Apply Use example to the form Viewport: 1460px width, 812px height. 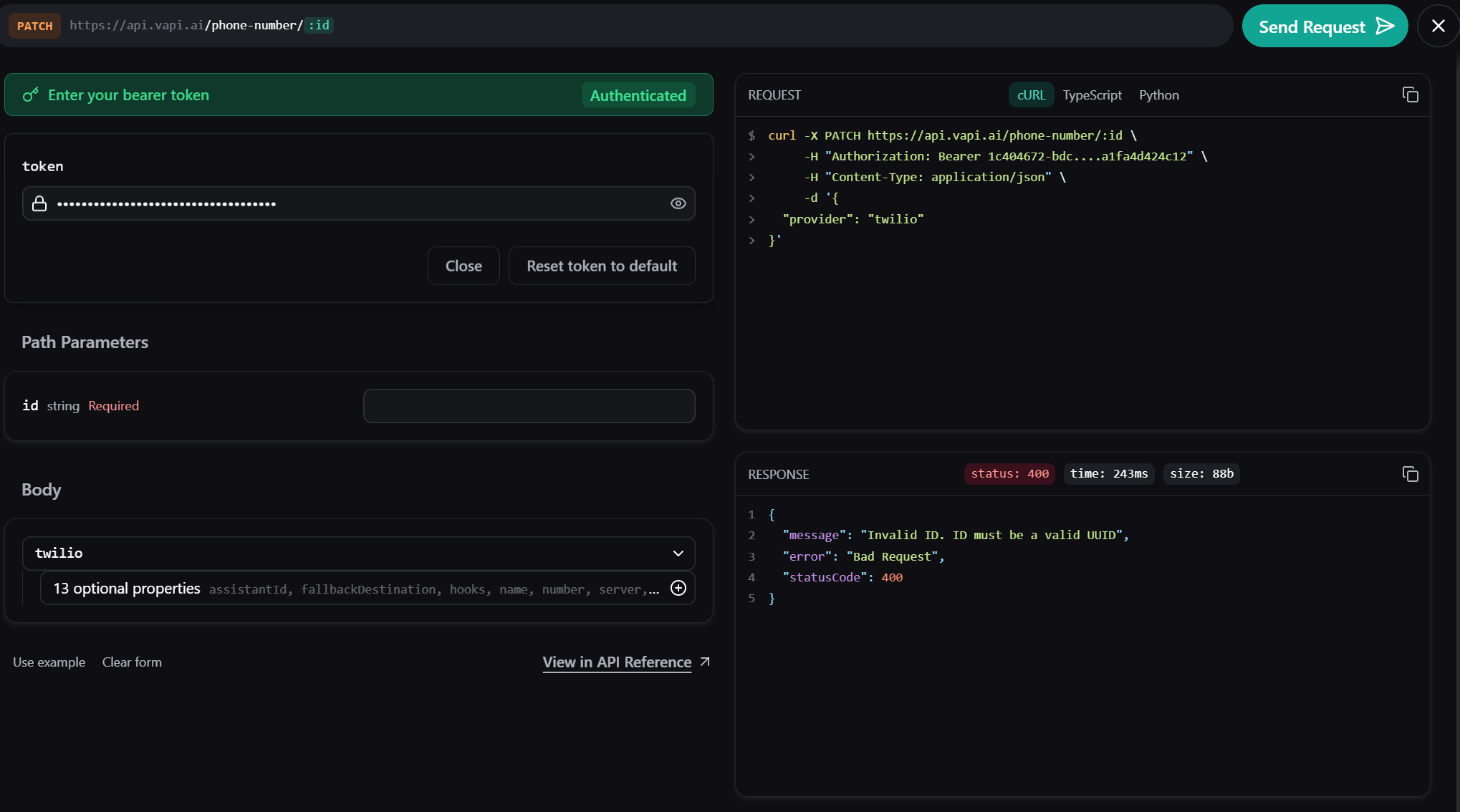49,662
